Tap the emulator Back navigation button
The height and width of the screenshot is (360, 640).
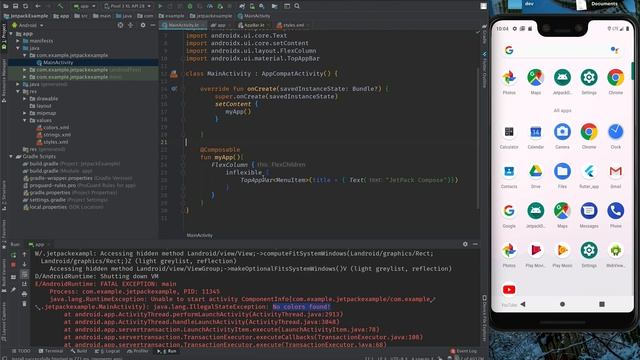pyautogui.click(x=523, y=304)
